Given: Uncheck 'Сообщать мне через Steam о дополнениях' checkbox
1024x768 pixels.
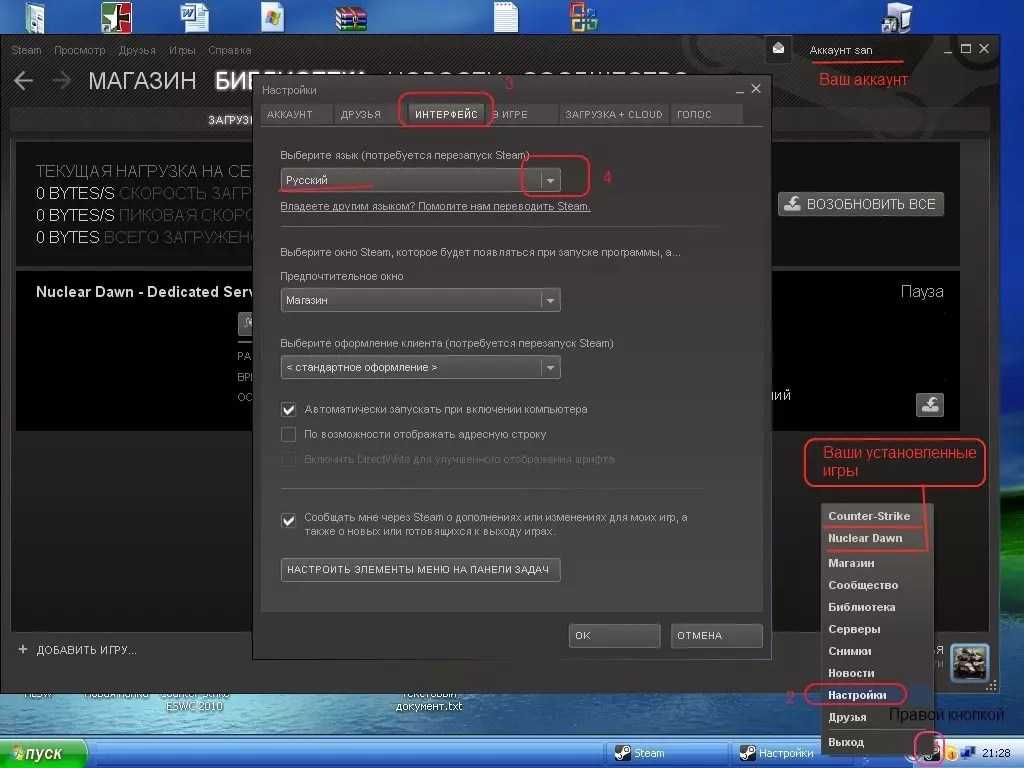Looking at the screenshot, I should (x=289, y=520).
